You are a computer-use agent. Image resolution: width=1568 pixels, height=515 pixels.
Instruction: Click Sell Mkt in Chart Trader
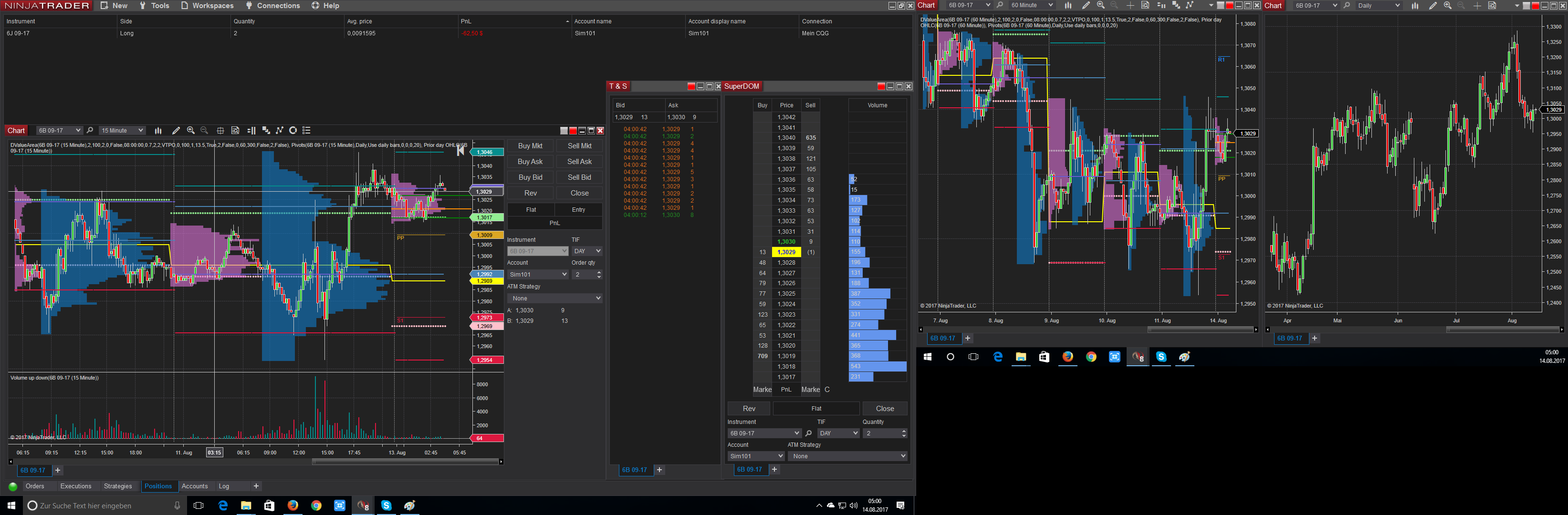click(579, 146)
